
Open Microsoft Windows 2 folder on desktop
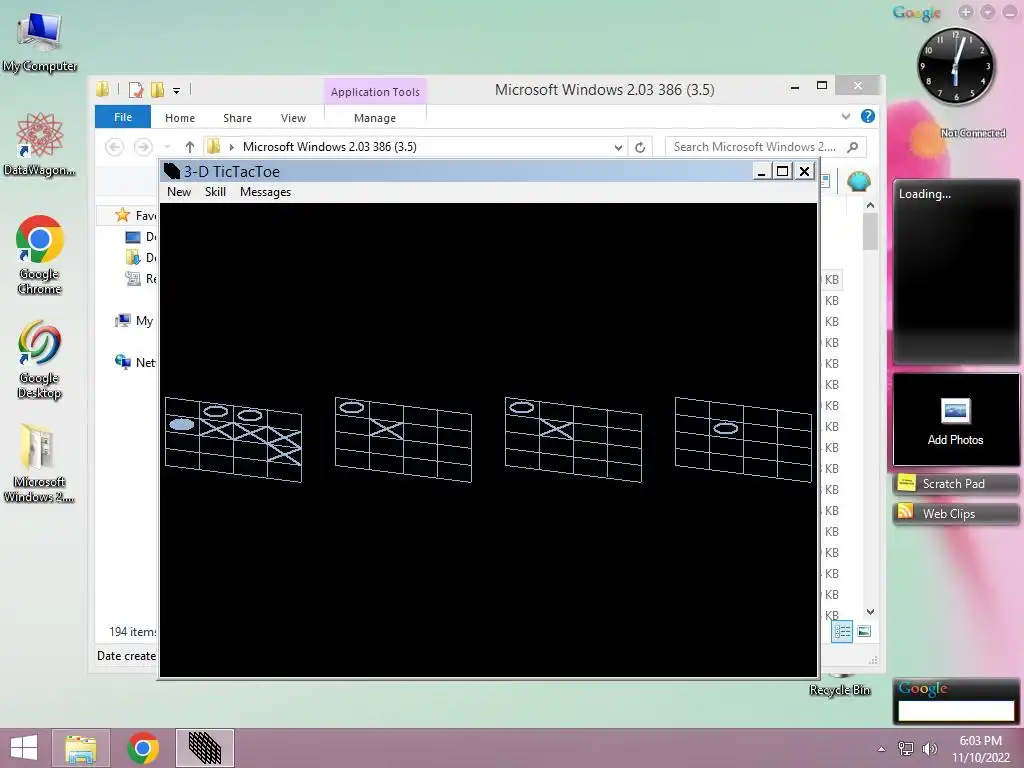pos(39,462)
